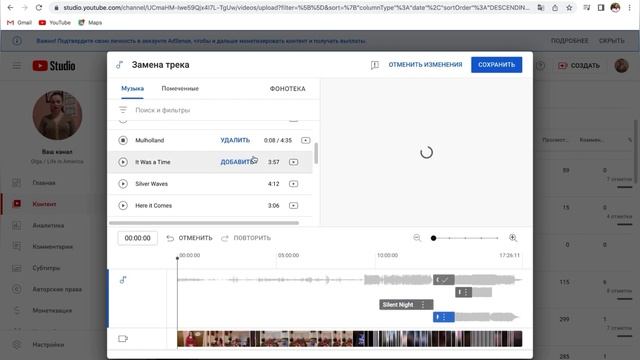The height and width of the screenshot is (360, 640).
Task: Bookmark the Silver Waves track
Action: tap(293, 184)
